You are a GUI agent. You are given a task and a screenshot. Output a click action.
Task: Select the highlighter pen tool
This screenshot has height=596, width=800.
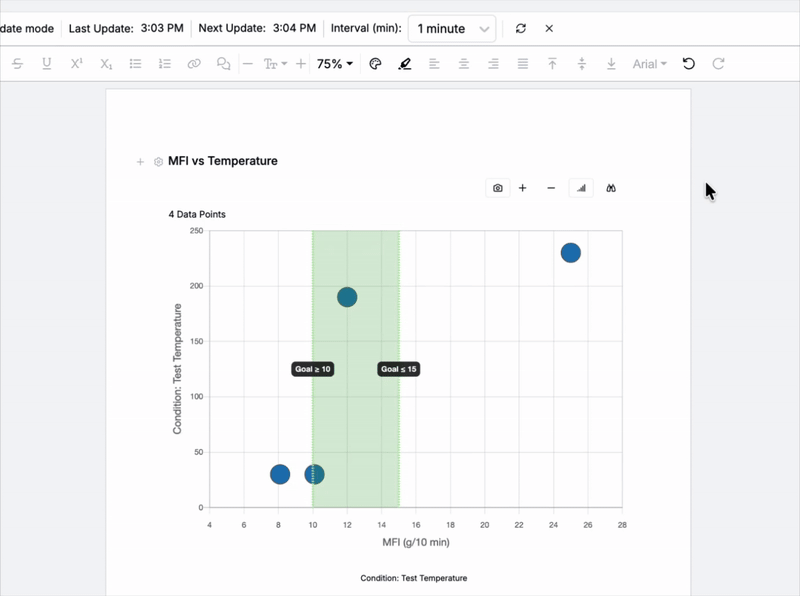[404, 64]
